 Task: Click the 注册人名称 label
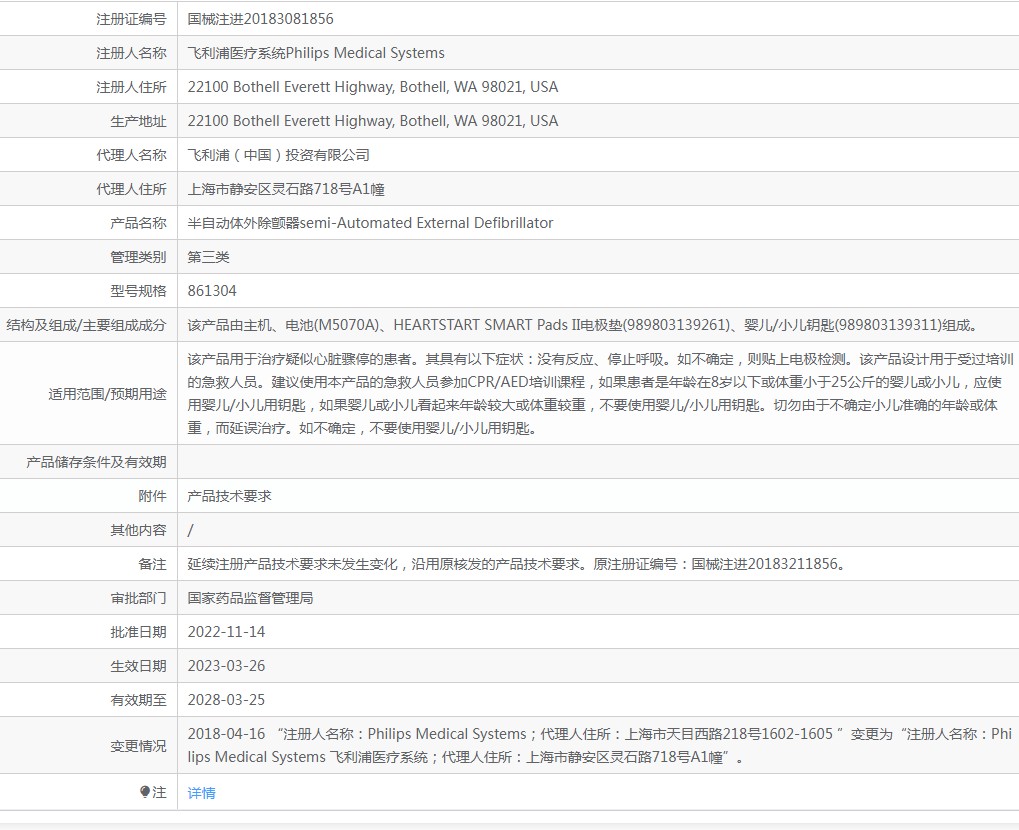131,53
